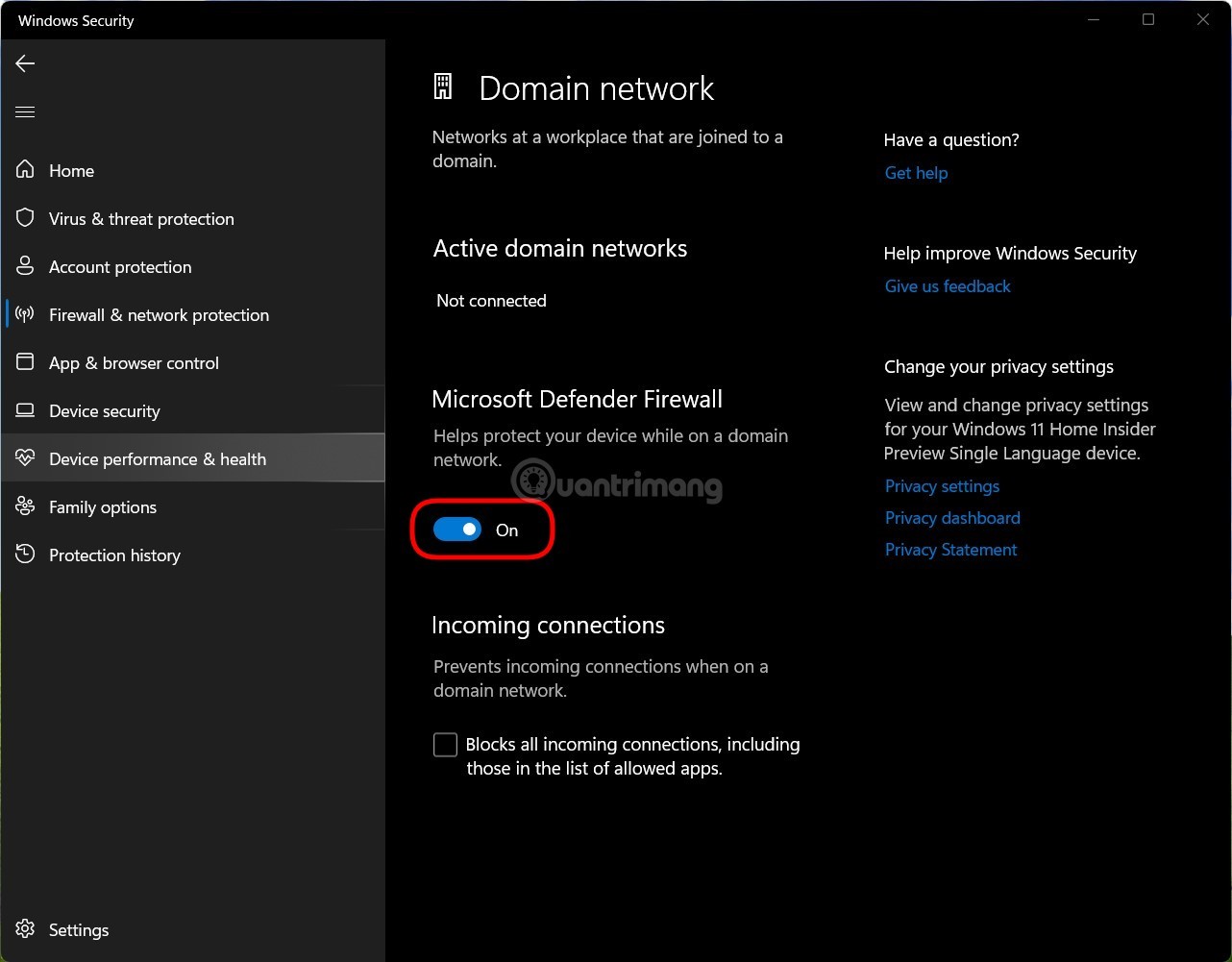
Task: Click the Device performance & health heart icon
Action: [x=25, y=458]
